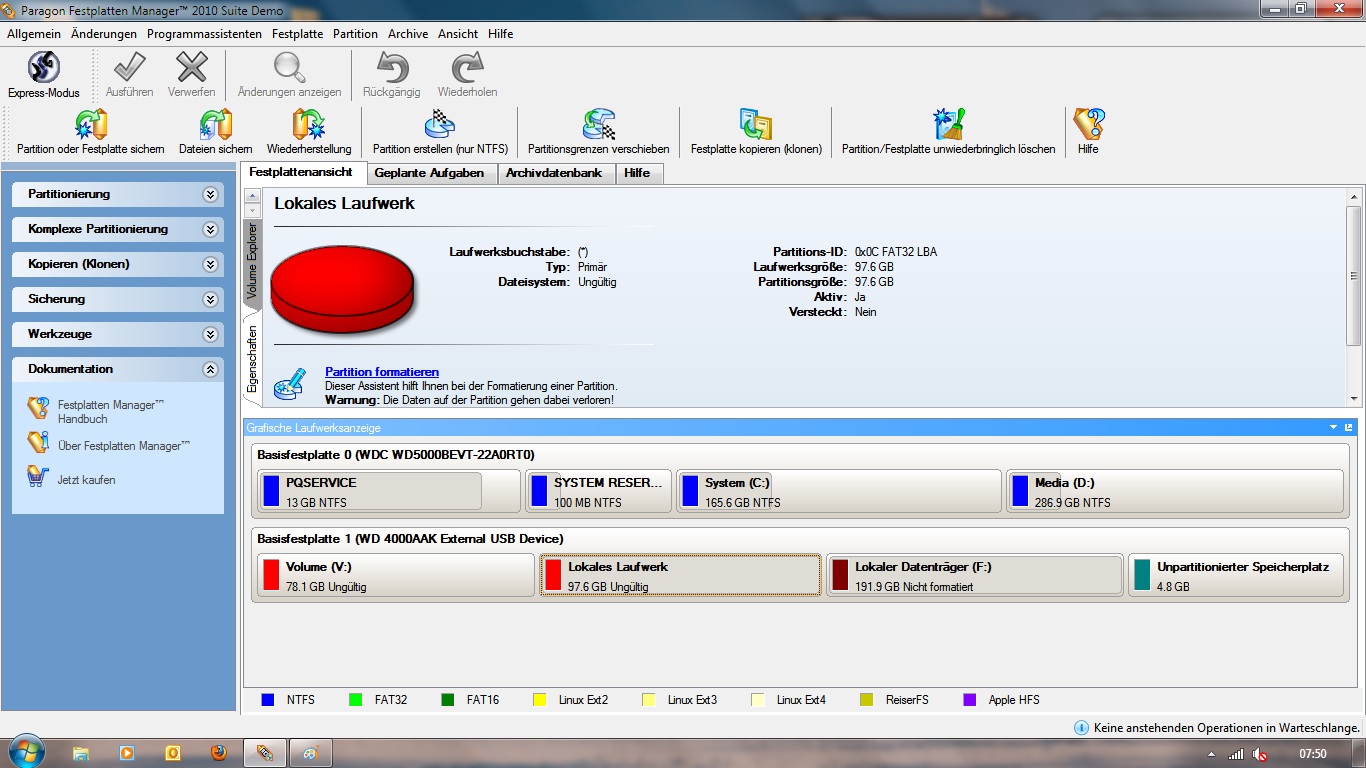Screen dimensions: 1366x768
Task: Open the Festplatte menu
Action: (297, 34)
